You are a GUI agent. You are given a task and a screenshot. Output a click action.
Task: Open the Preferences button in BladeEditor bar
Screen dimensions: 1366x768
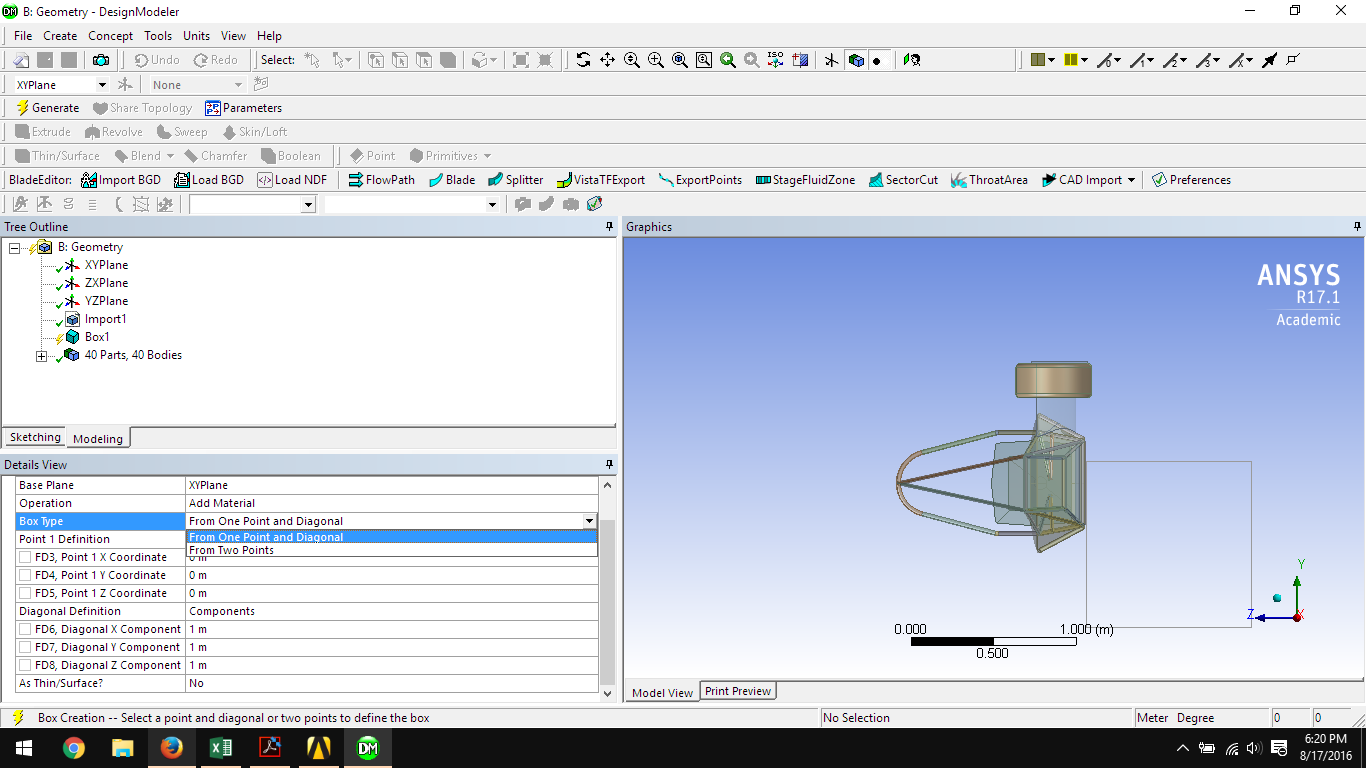1190,180
